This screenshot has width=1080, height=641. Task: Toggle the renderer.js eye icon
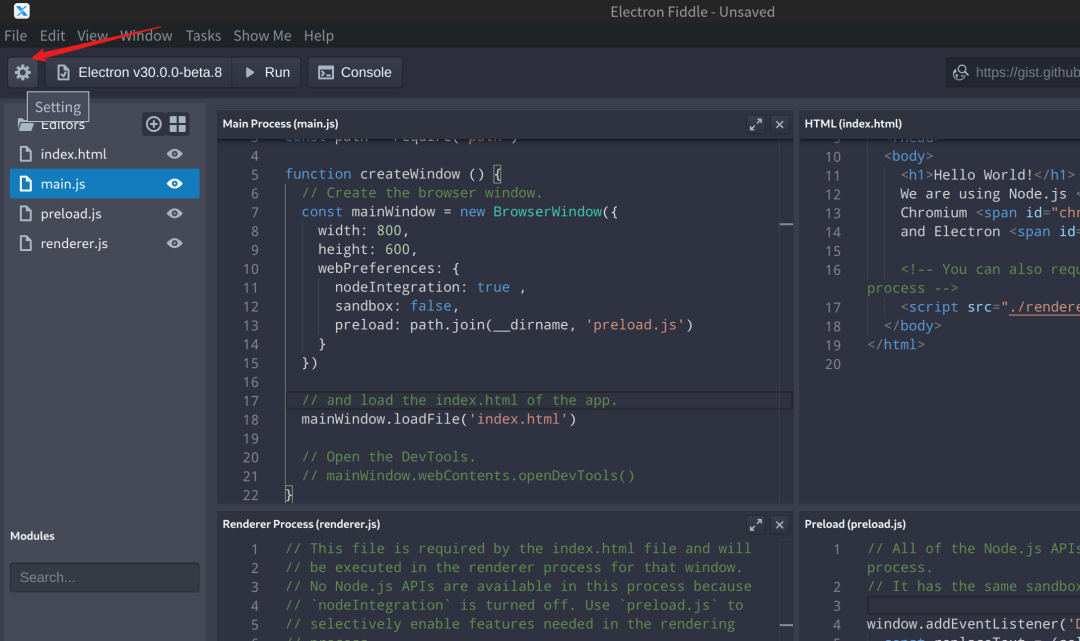point(173,243)
